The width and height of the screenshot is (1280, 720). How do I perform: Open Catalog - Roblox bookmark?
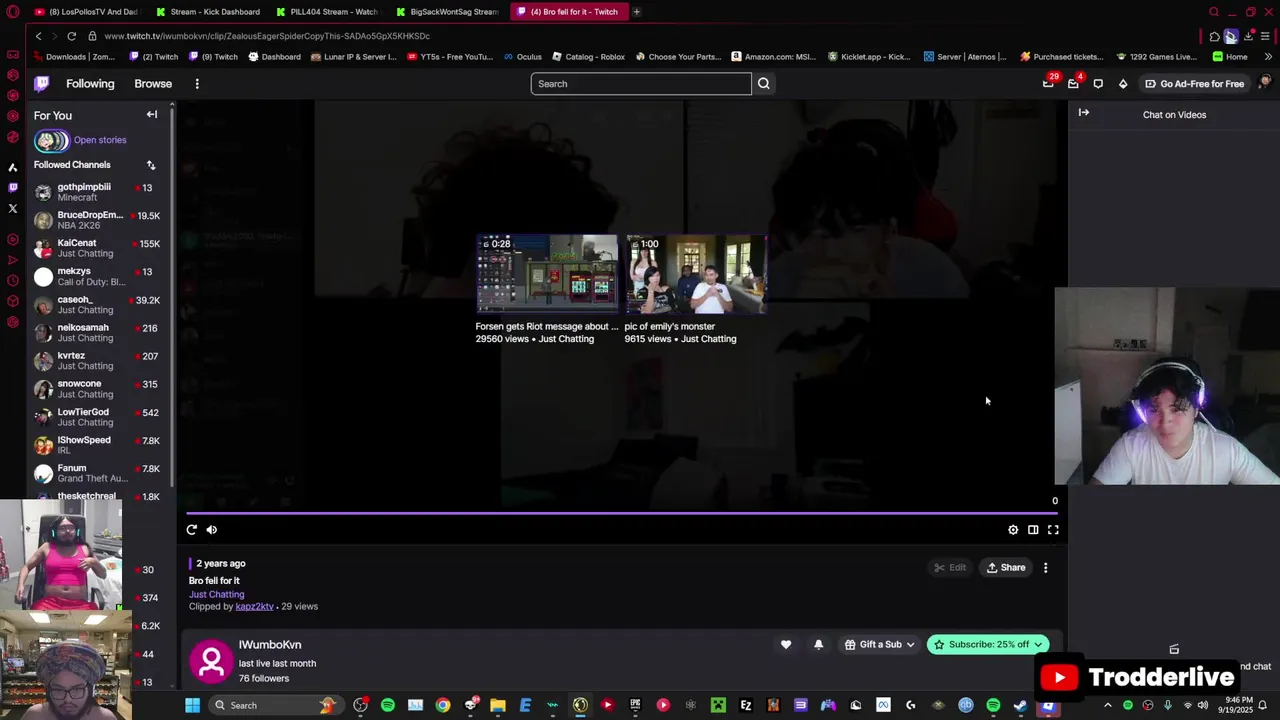(589, 57)
